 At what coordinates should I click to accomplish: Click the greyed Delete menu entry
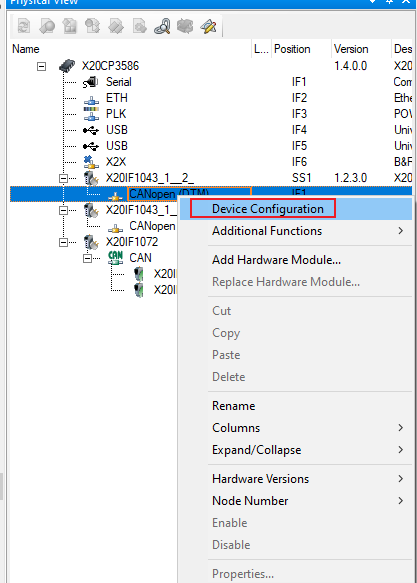tap(295, 377)
